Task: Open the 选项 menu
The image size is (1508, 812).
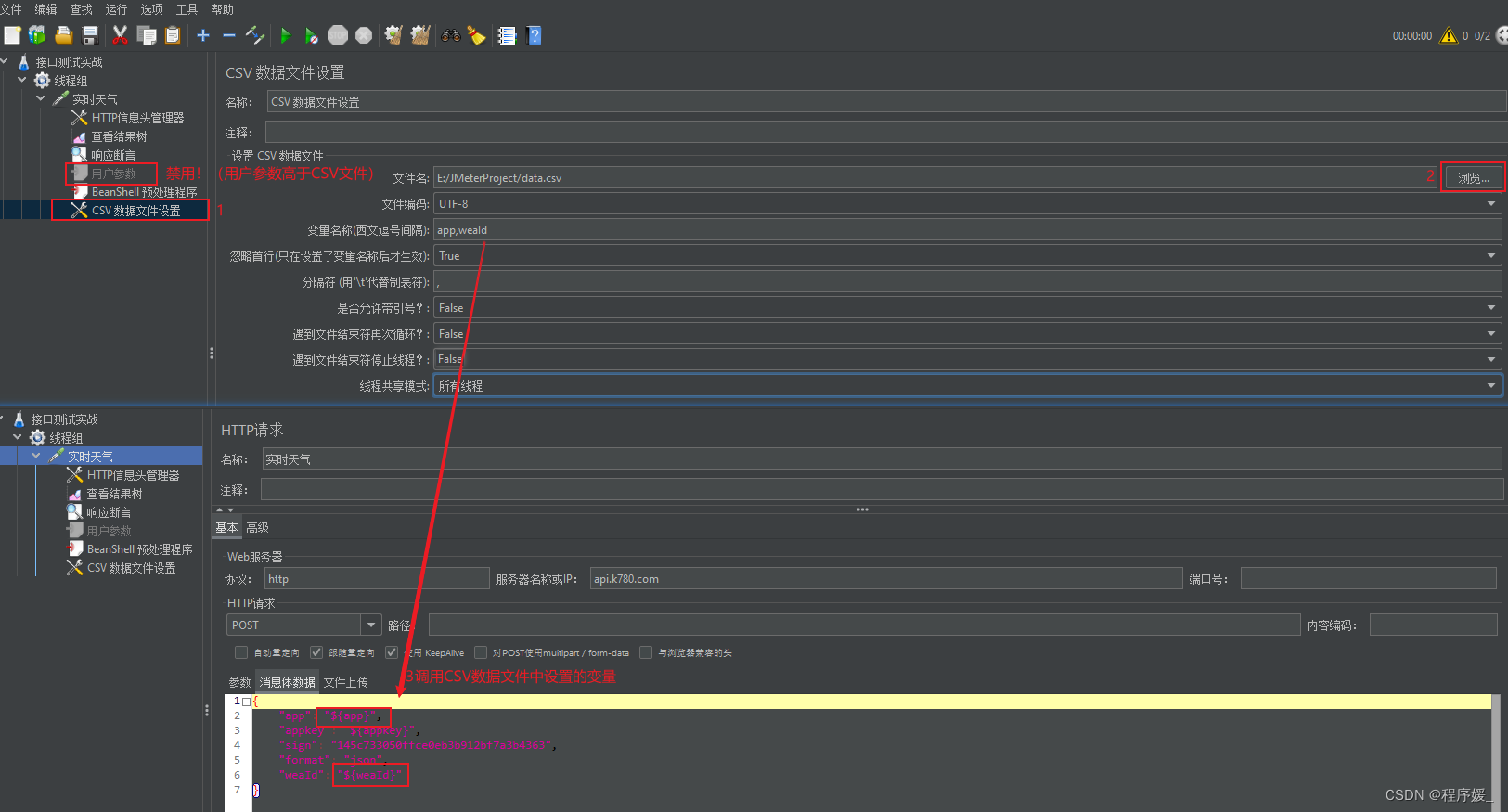Action: 151,9
